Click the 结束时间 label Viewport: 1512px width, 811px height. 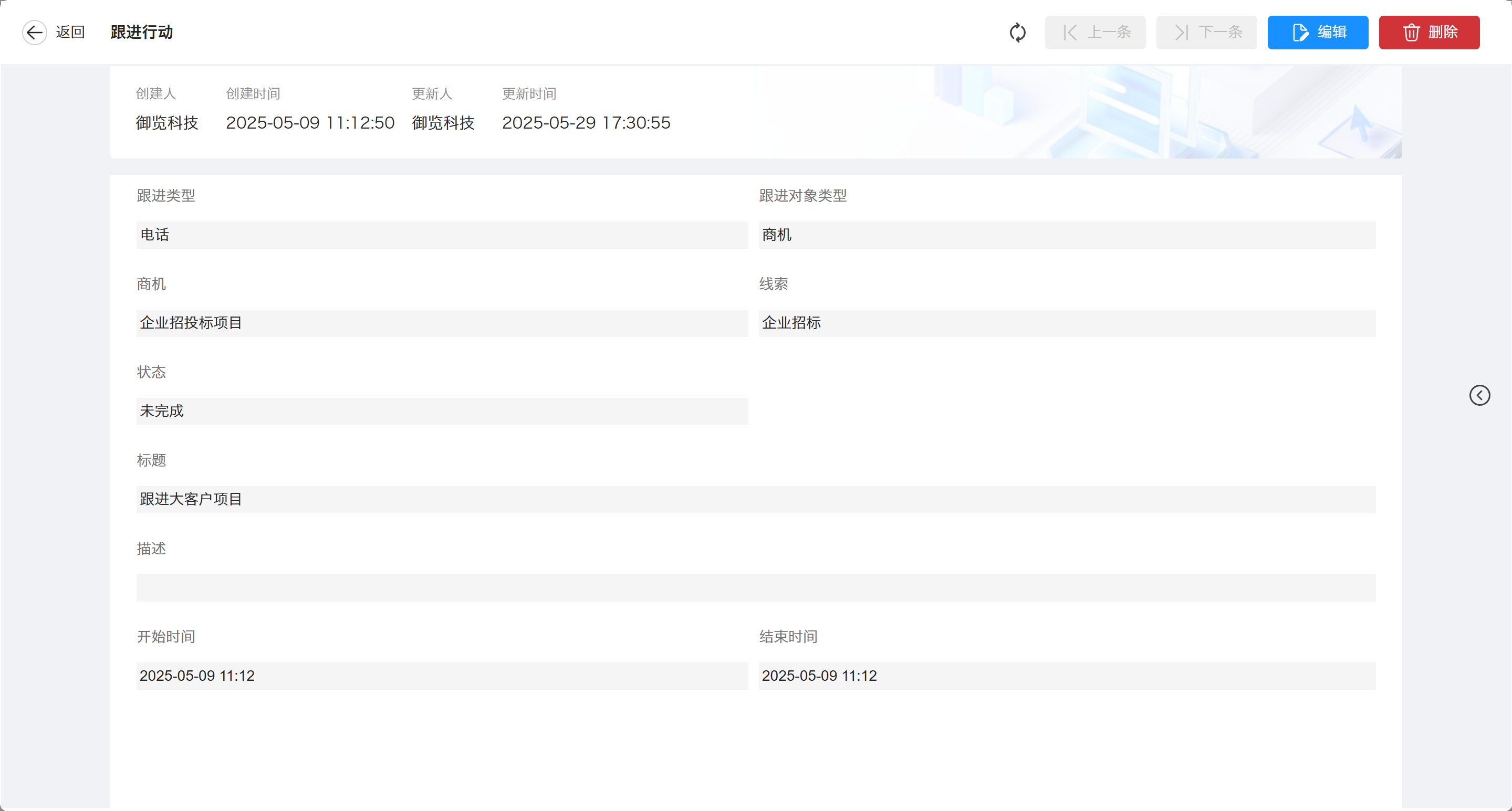coord(788,637)
